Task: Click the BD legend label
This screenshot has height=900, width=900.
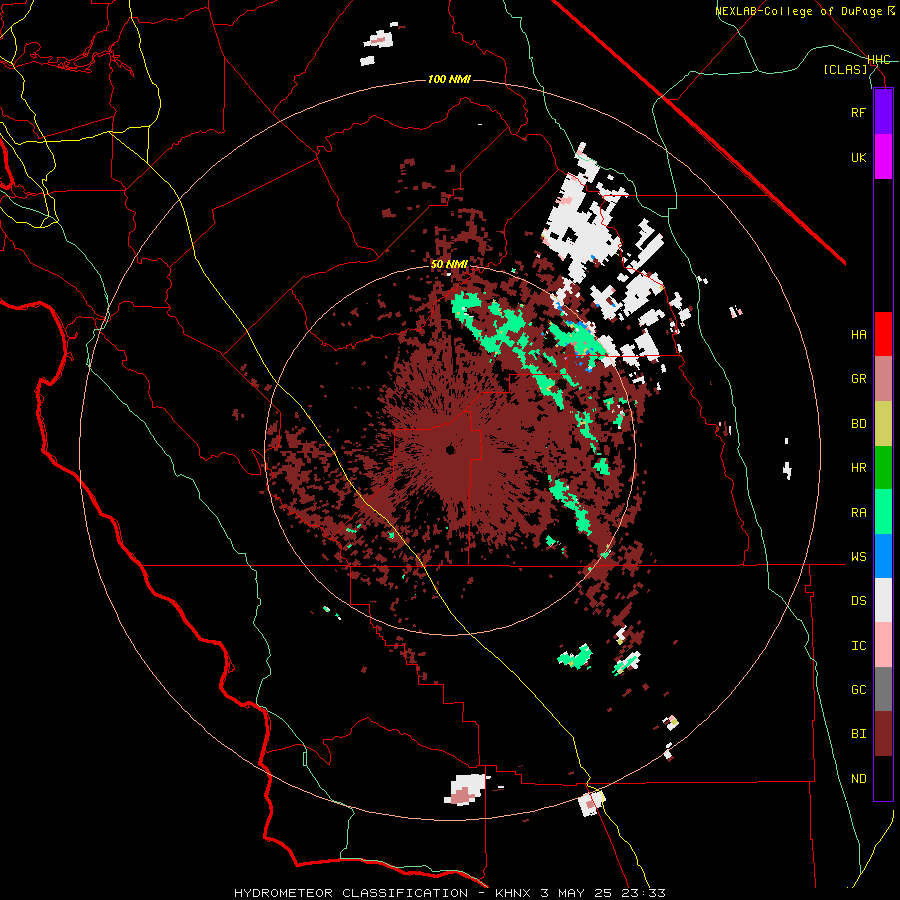Action: point(858,424)
